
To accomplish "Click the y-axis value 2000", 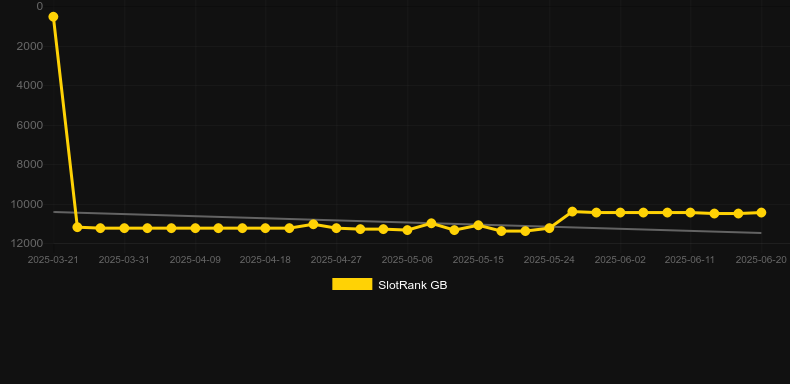I will pos(30,46).
